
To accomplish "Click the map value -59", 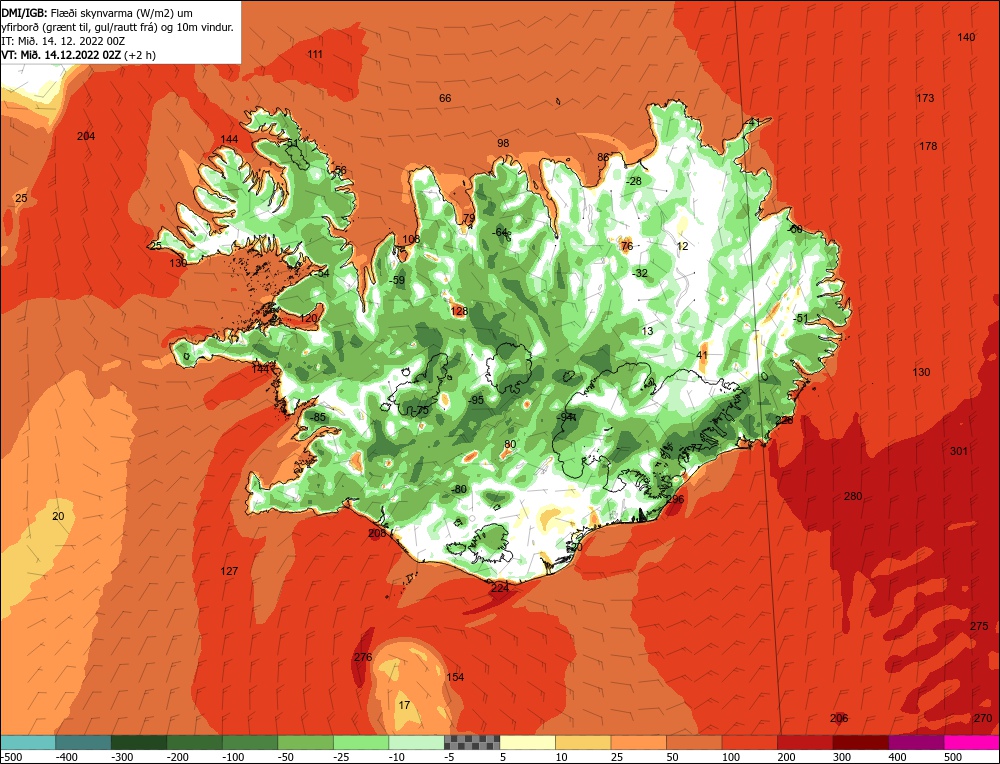I will pos(397,281).
